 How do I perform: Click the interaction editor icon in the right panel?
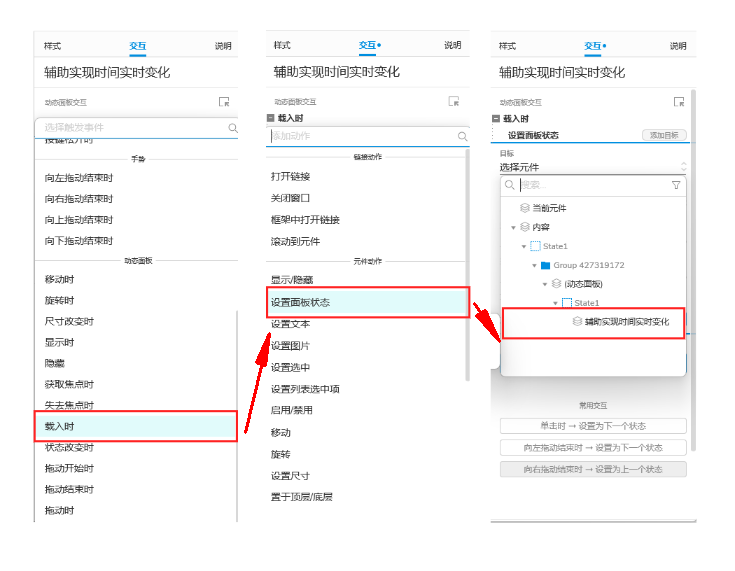pos(679,102)
